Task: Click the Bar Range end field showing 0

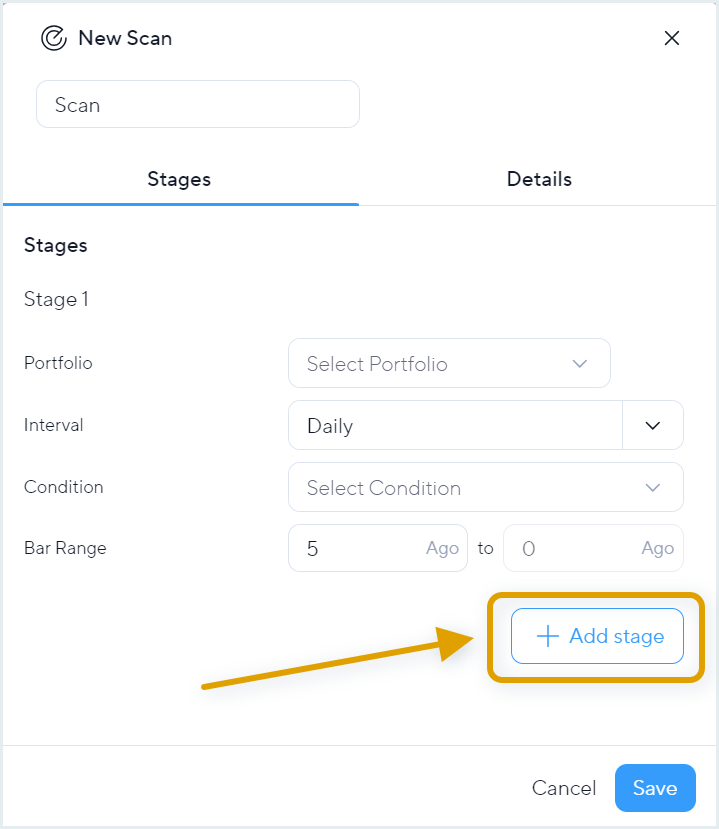Action: [x=593, y=548]
